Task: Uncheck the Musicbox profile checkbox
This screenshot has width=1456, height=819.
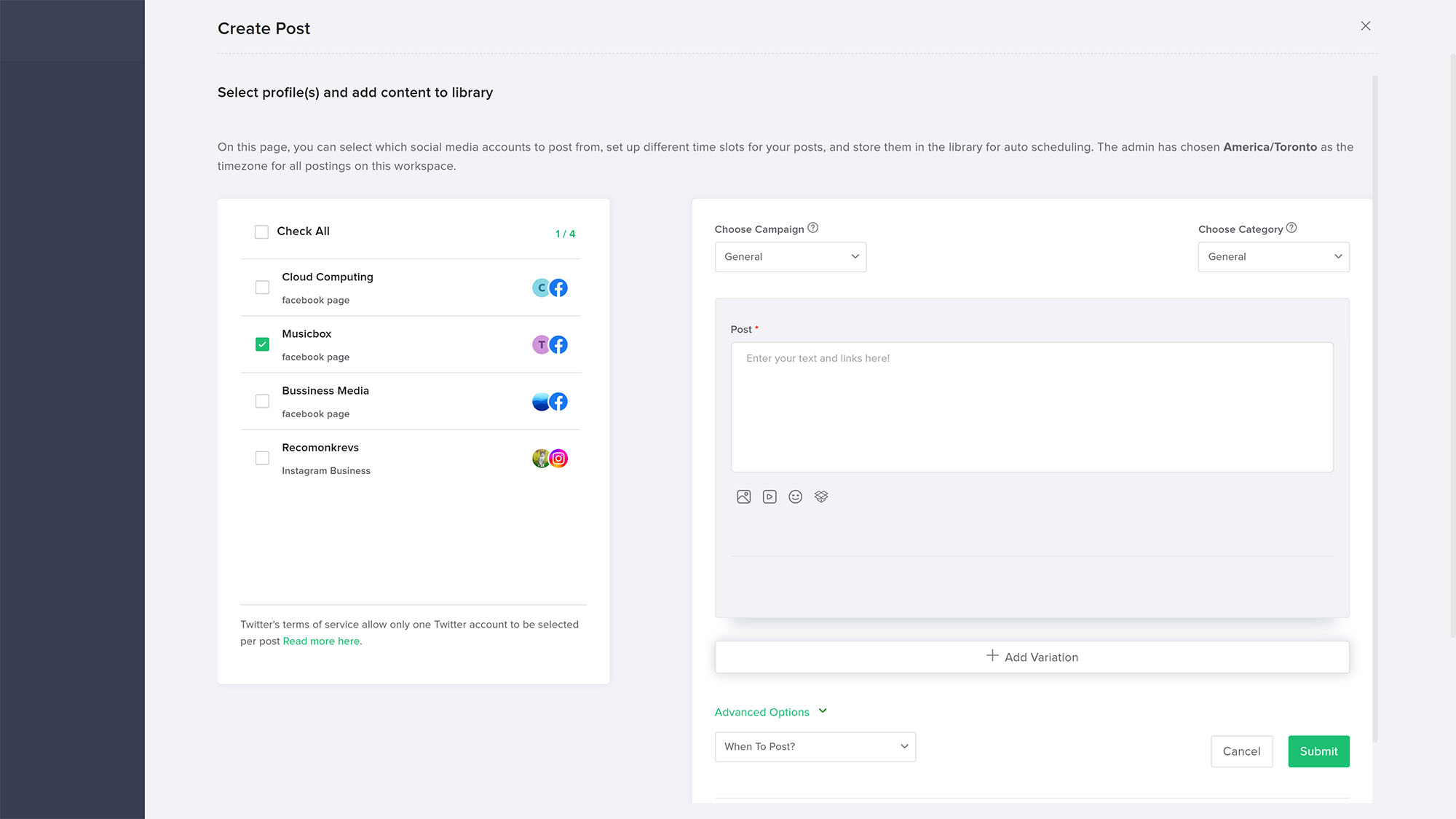Action: [262, 344]
